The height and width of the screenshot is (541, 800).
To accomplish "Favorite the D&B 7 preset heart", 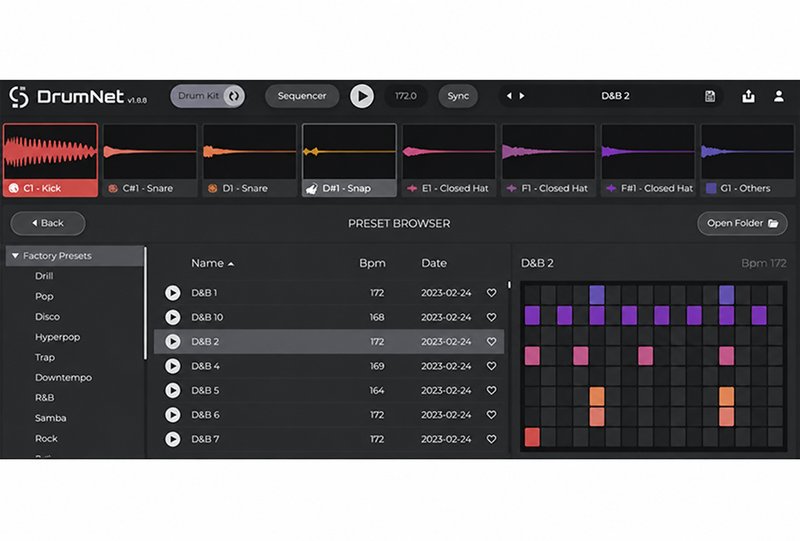I will pos(491,439).
